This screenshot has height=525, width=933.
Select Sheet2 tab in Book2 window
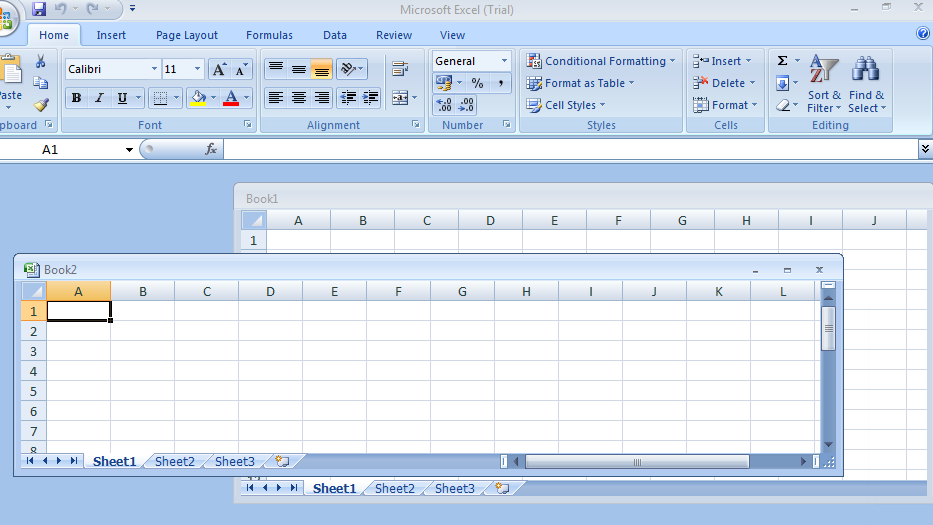coord(174,461)
